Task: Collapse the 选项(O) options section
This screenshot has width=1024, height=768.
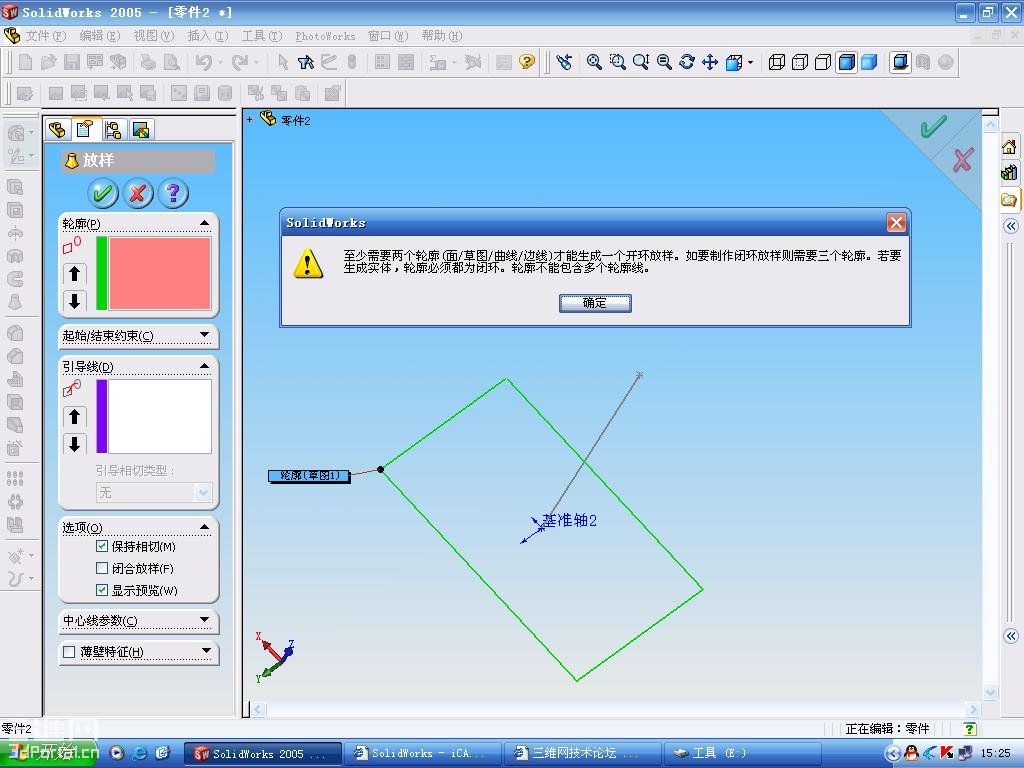Action: [204, 526]
